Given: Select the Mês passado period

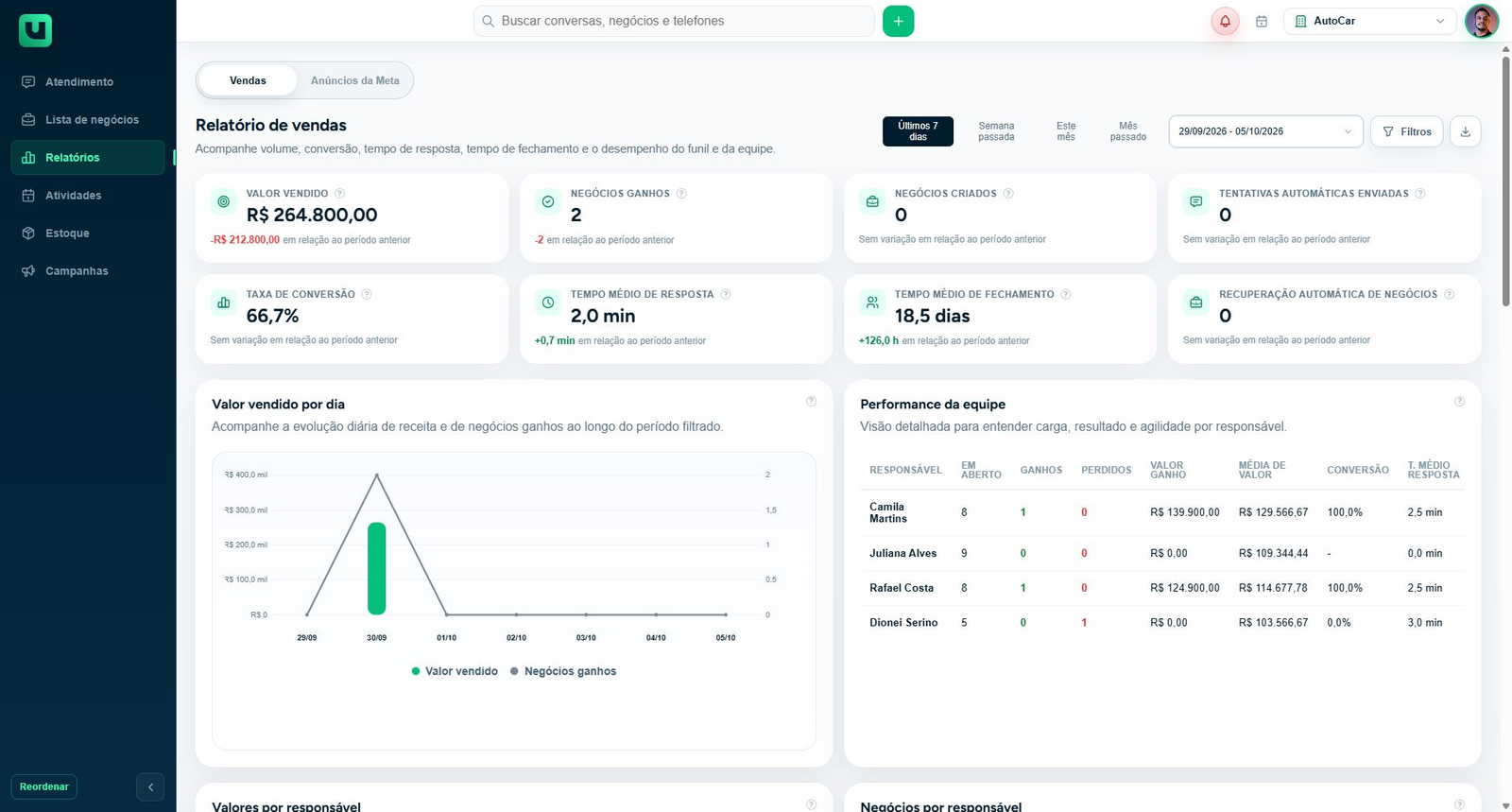Looking at the screenshot, I should click(x=1128, y=131).
